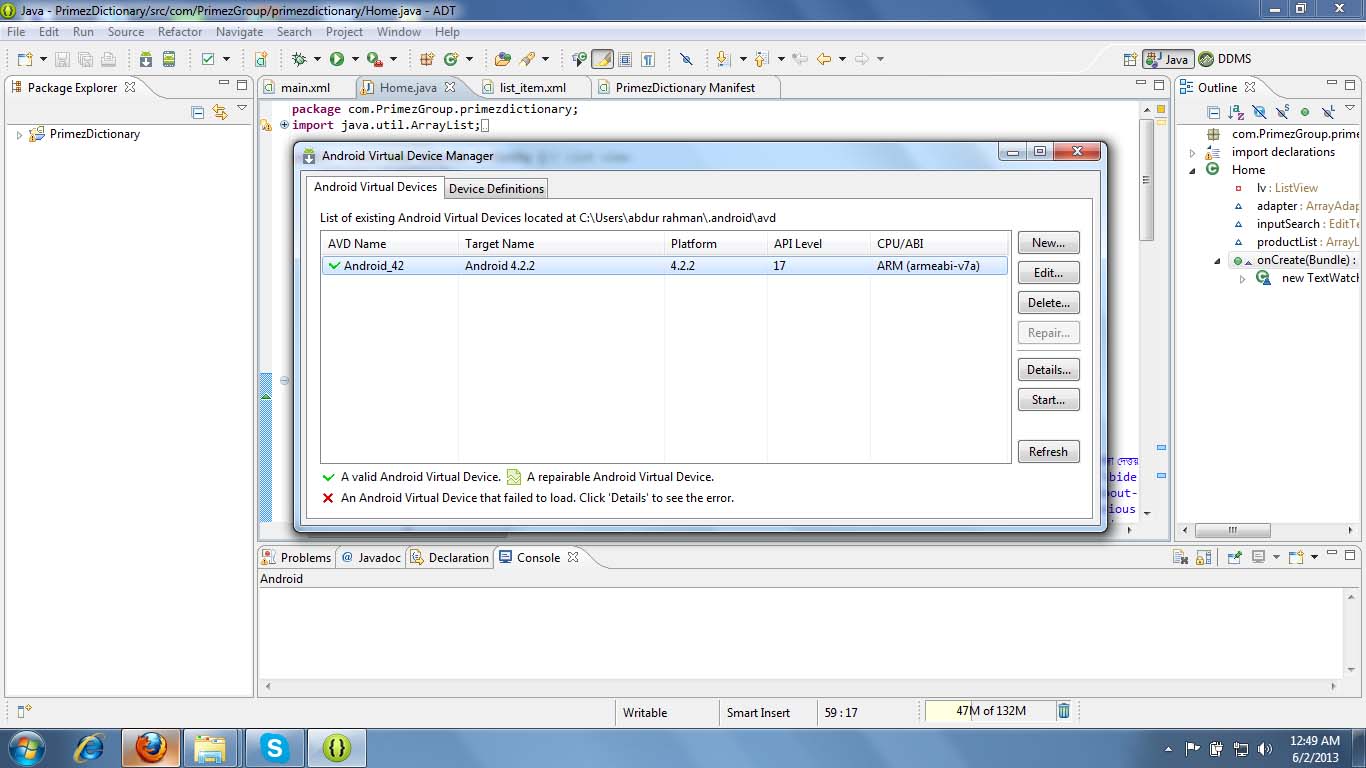The width and height of the screenshot is (1366, 768).
Task: Click the New Android XML File icon
Action: click(260, 59)
